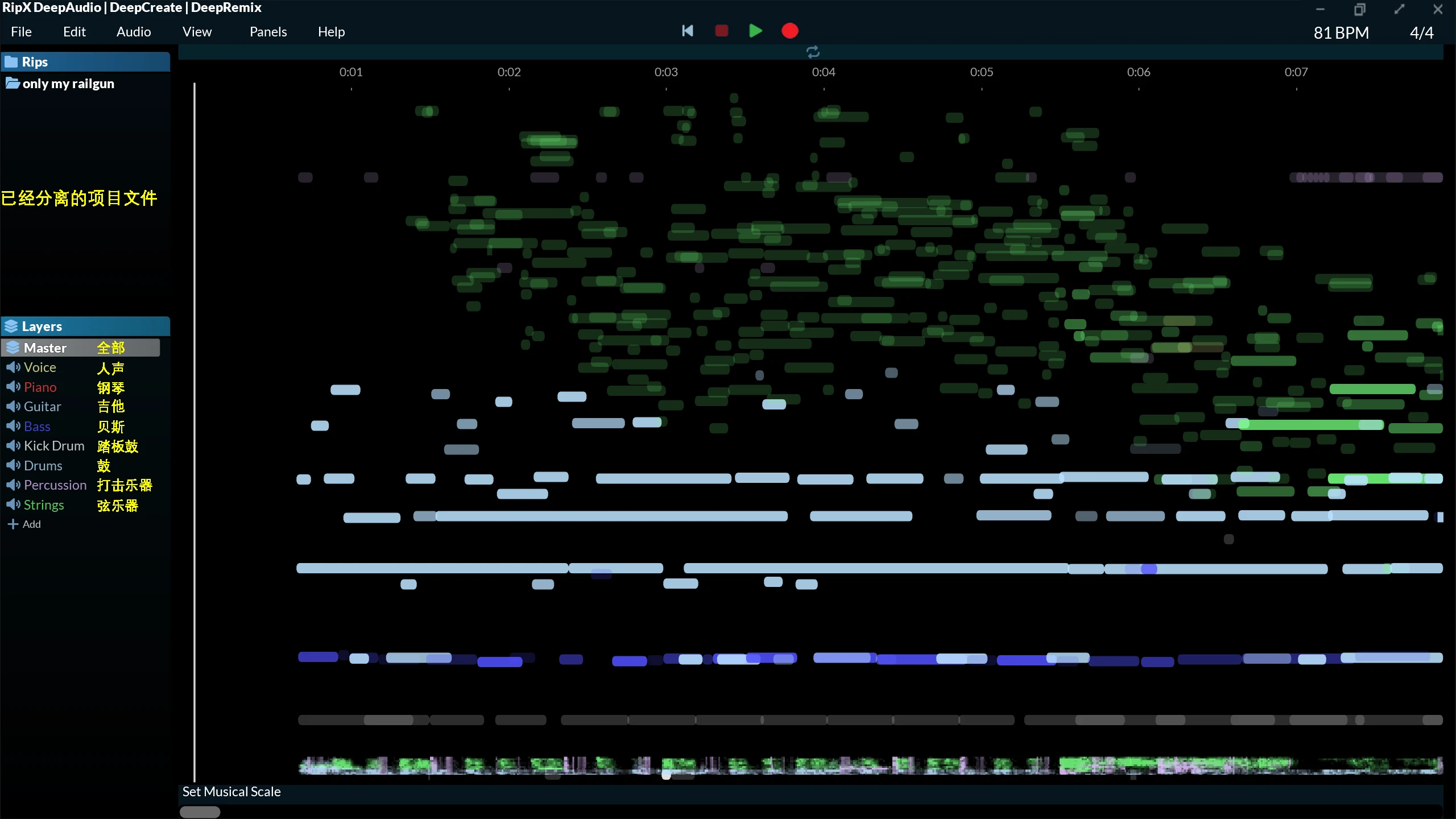Screen dimensions: 1456x819
Task: Click the Rips folder icon
Action: [12, 61]
